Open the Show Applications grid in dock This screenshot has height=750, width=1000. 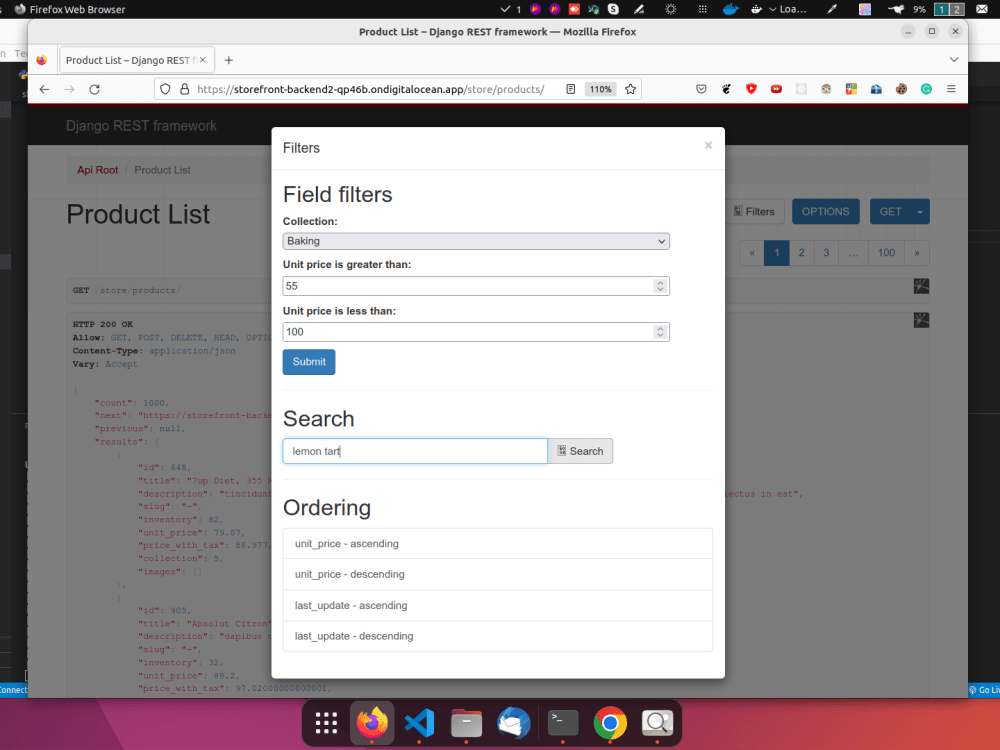pos(326,723)
